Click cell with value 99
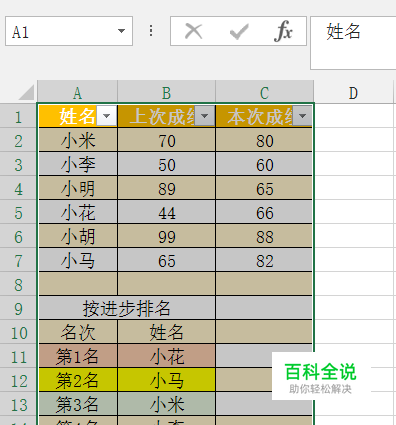This screenshot has height=425, width=396. [x=167, y=237]
